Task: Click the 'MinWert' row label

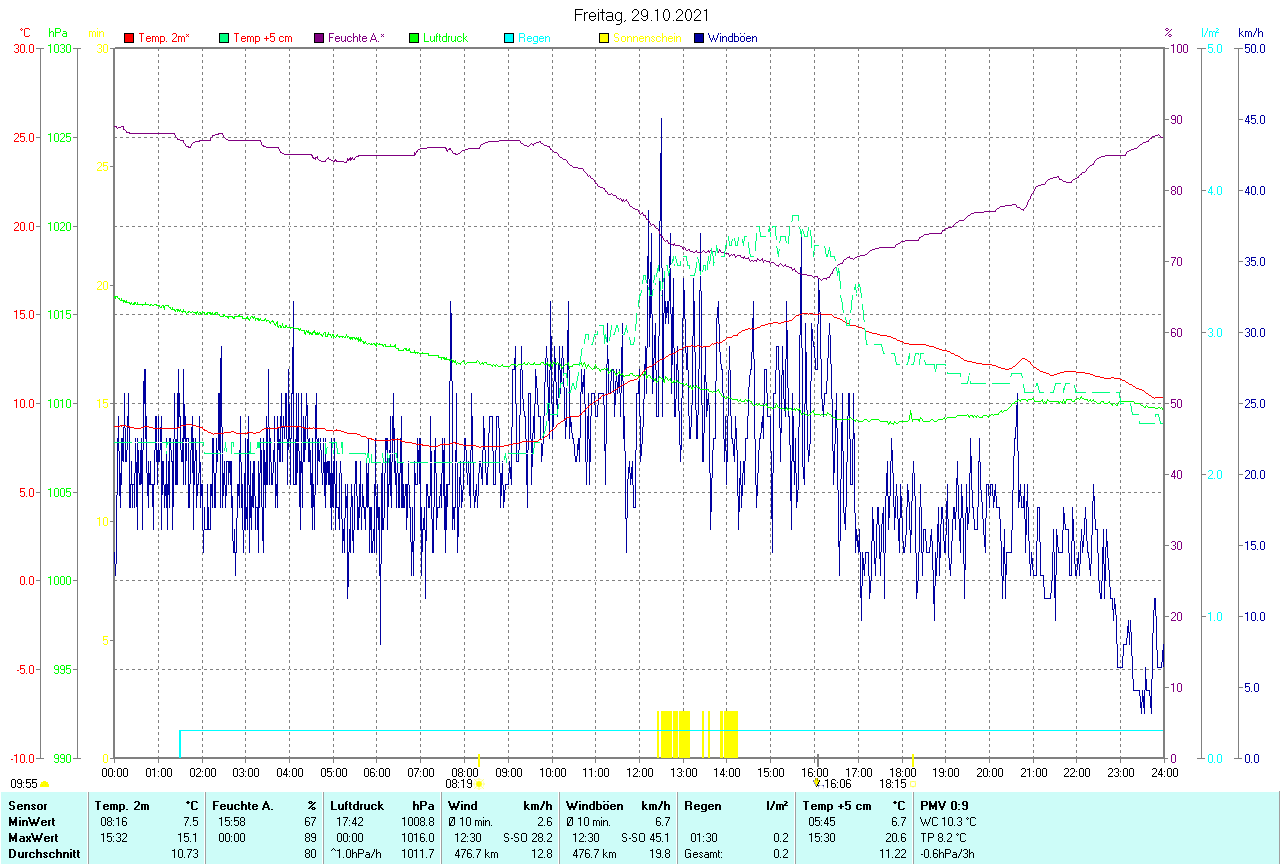Action: click(x=31, y=822)
